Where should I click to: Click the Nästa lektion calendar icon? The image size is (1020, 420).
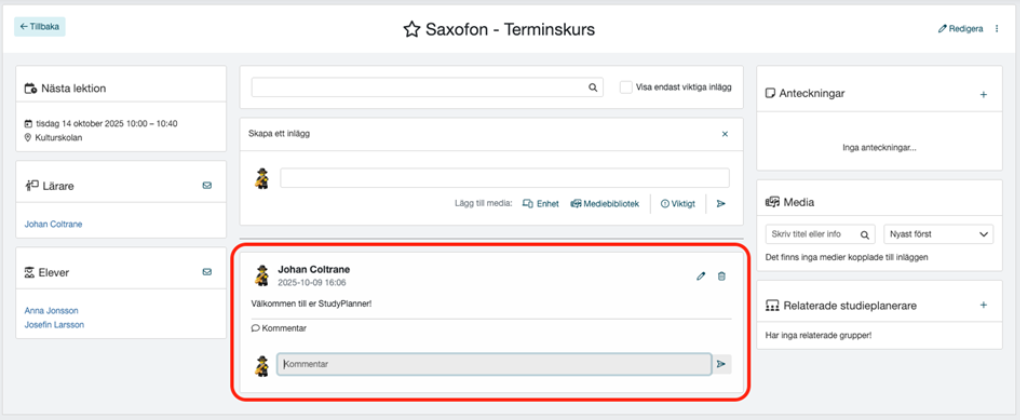[31, 88]
